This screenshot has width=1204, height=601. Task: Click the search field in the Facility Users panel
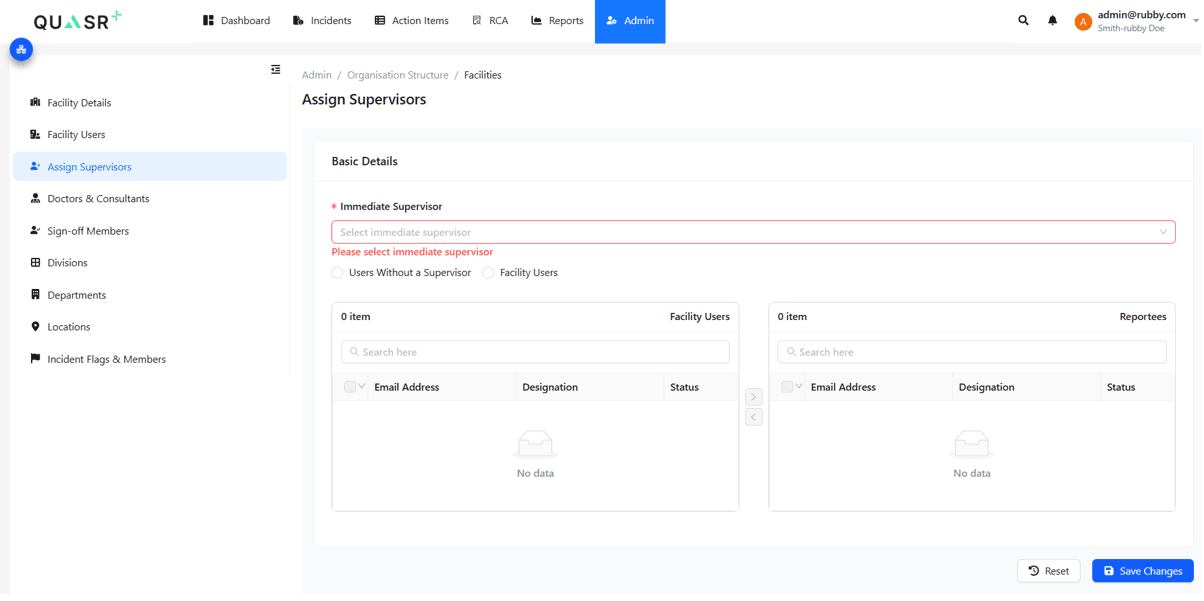tap(534, 351)
